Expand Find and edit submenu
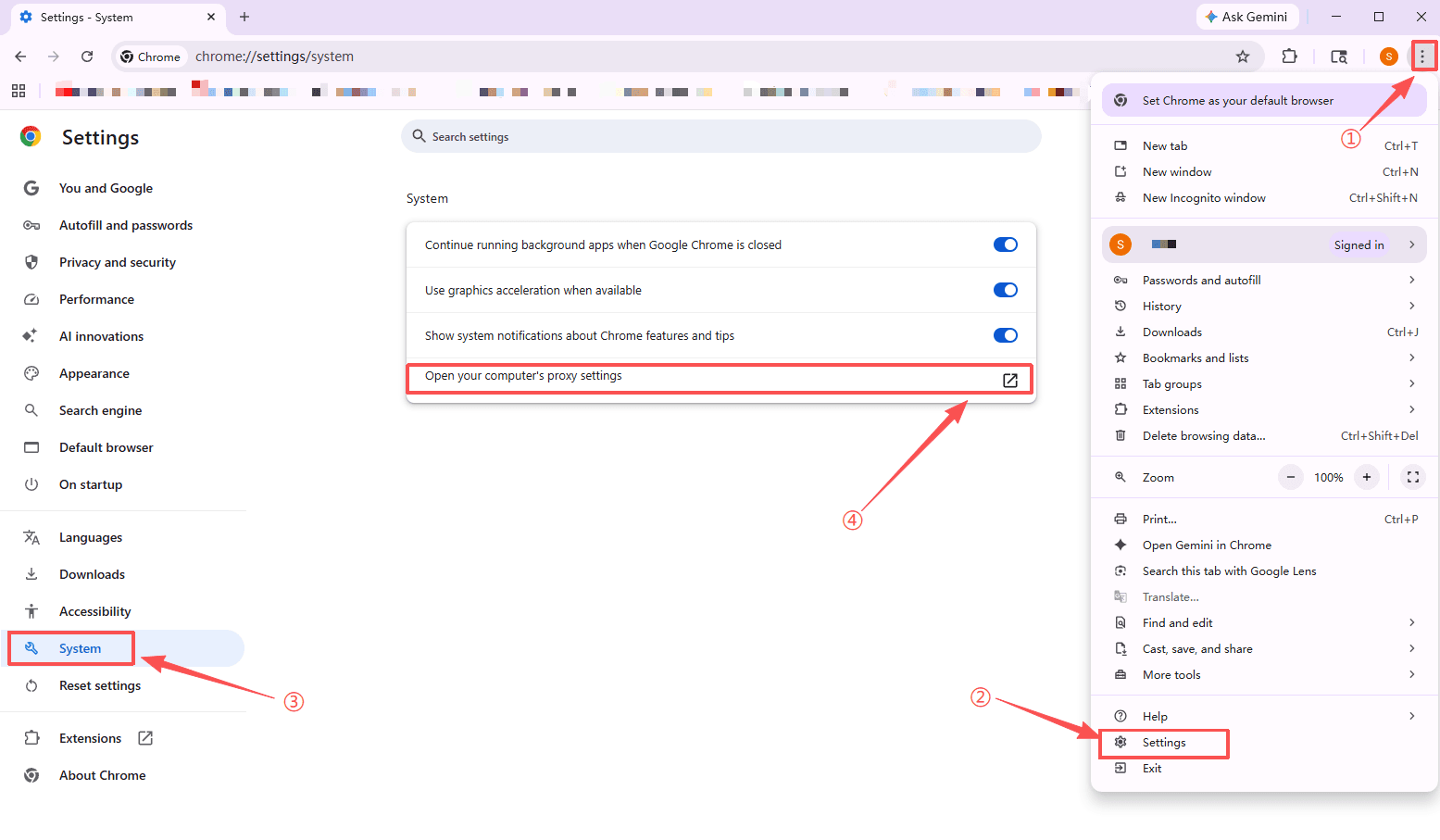This screenshot has width=1440, height=840. [1264, 622]
